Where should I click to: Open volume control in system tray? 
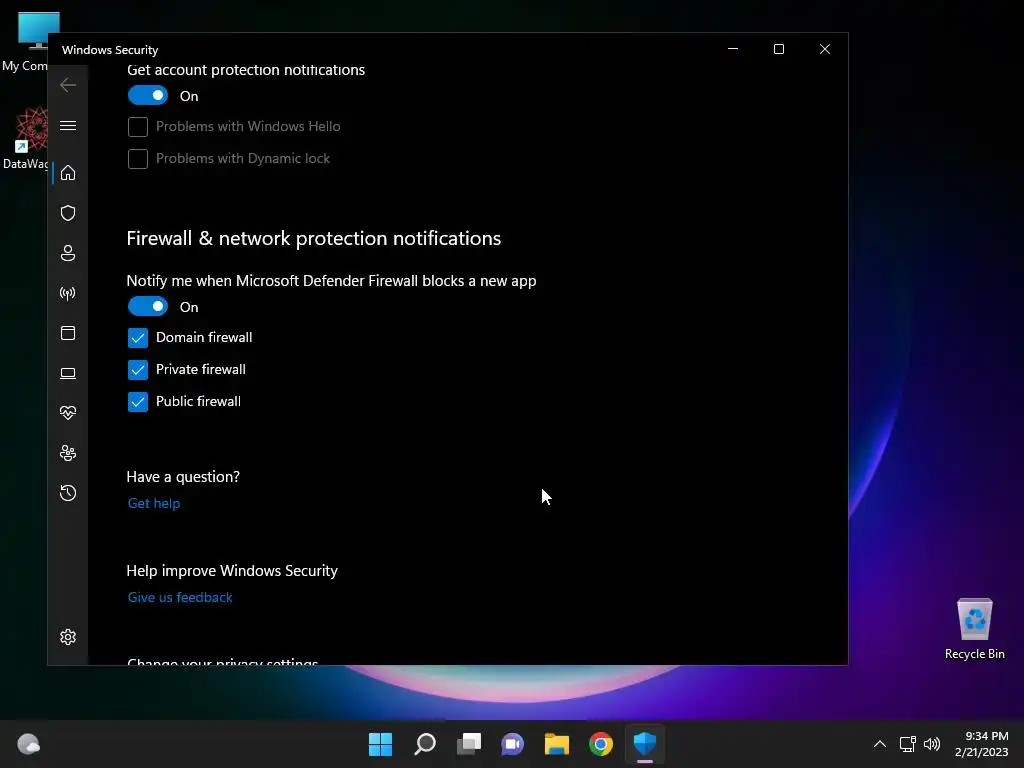coord(932,744)
